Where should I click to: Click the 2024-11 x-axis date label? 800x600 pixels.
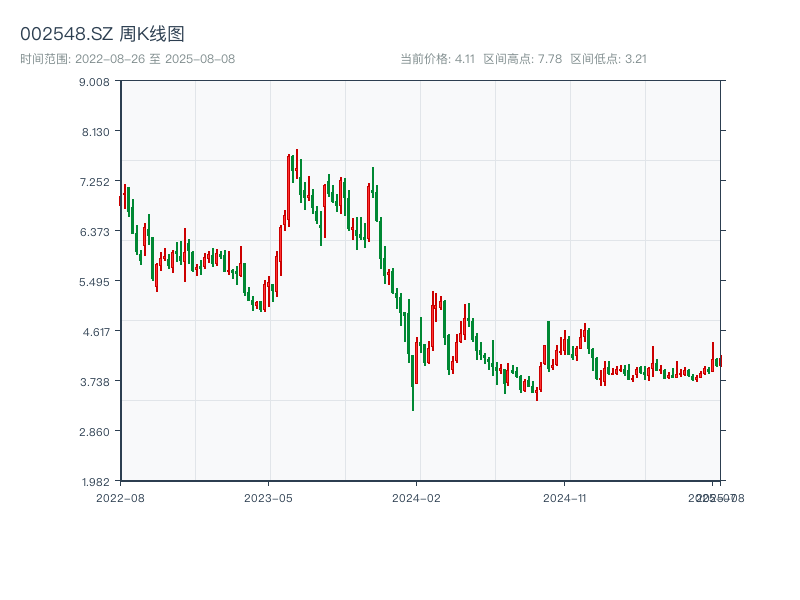[565, 497]
